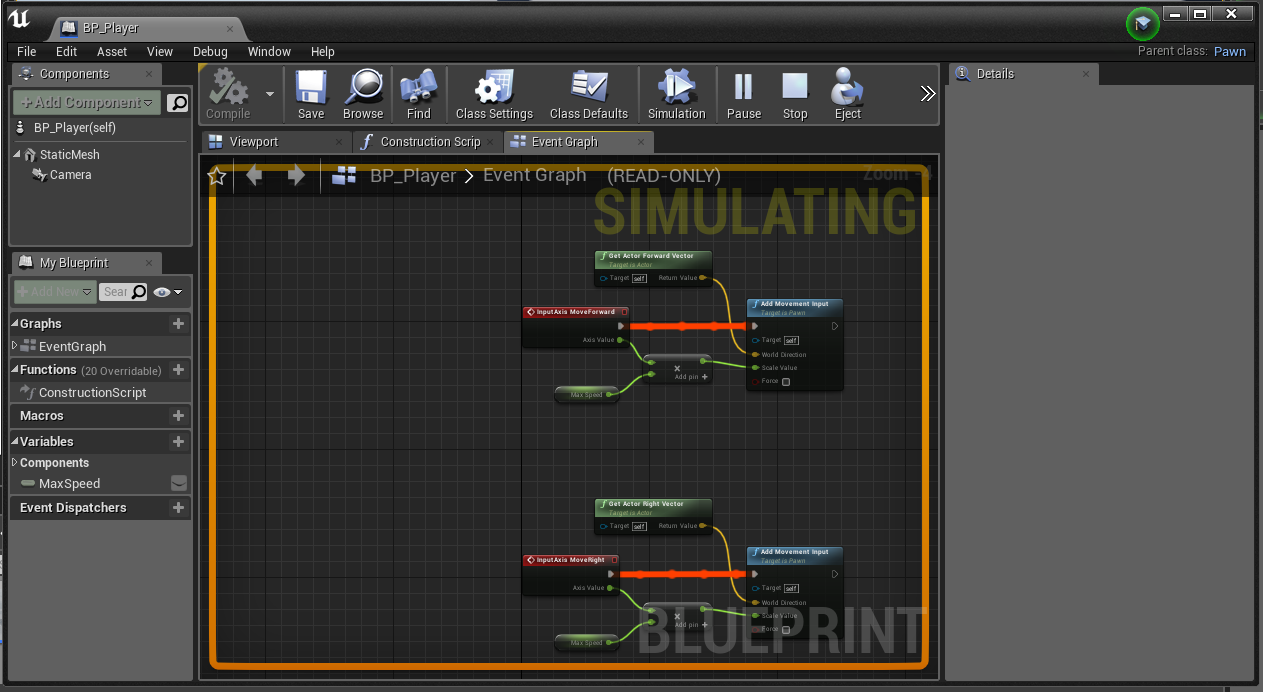Screen dimensions: 1263x692
Task: Click the Compile toolbar icon
Action: point(228,95)
